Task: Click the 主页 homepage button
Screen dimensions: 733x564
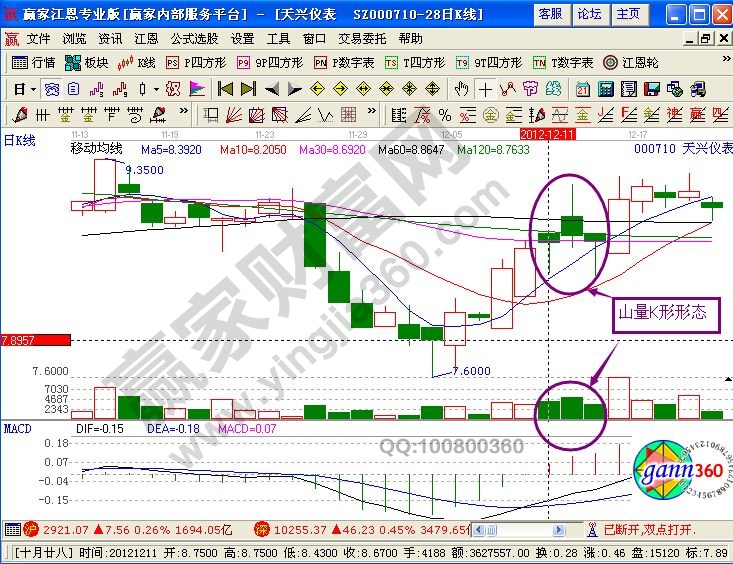Action: click(627, 14)
